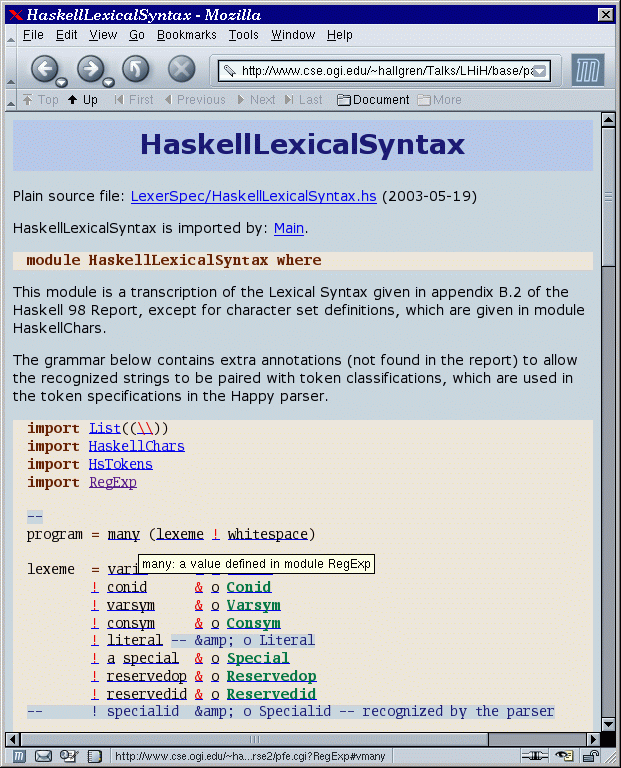Open the Tools menu

coord(243,35)
